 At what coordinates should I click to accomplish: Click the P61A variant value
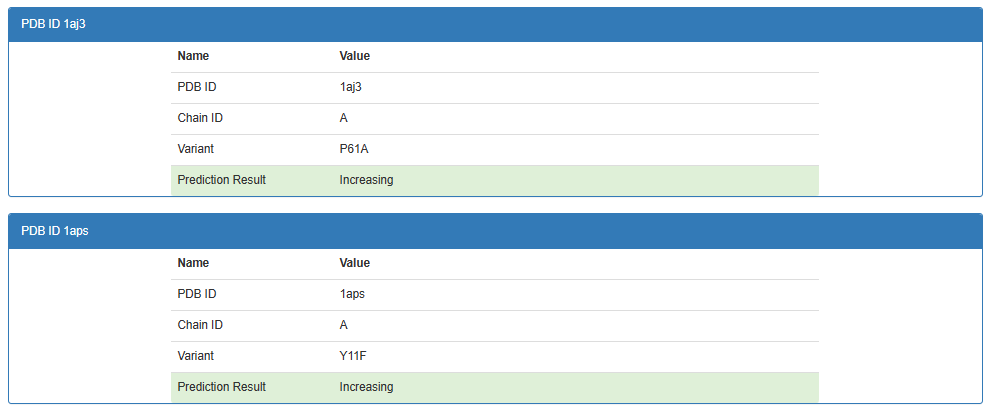click(353, 149)
